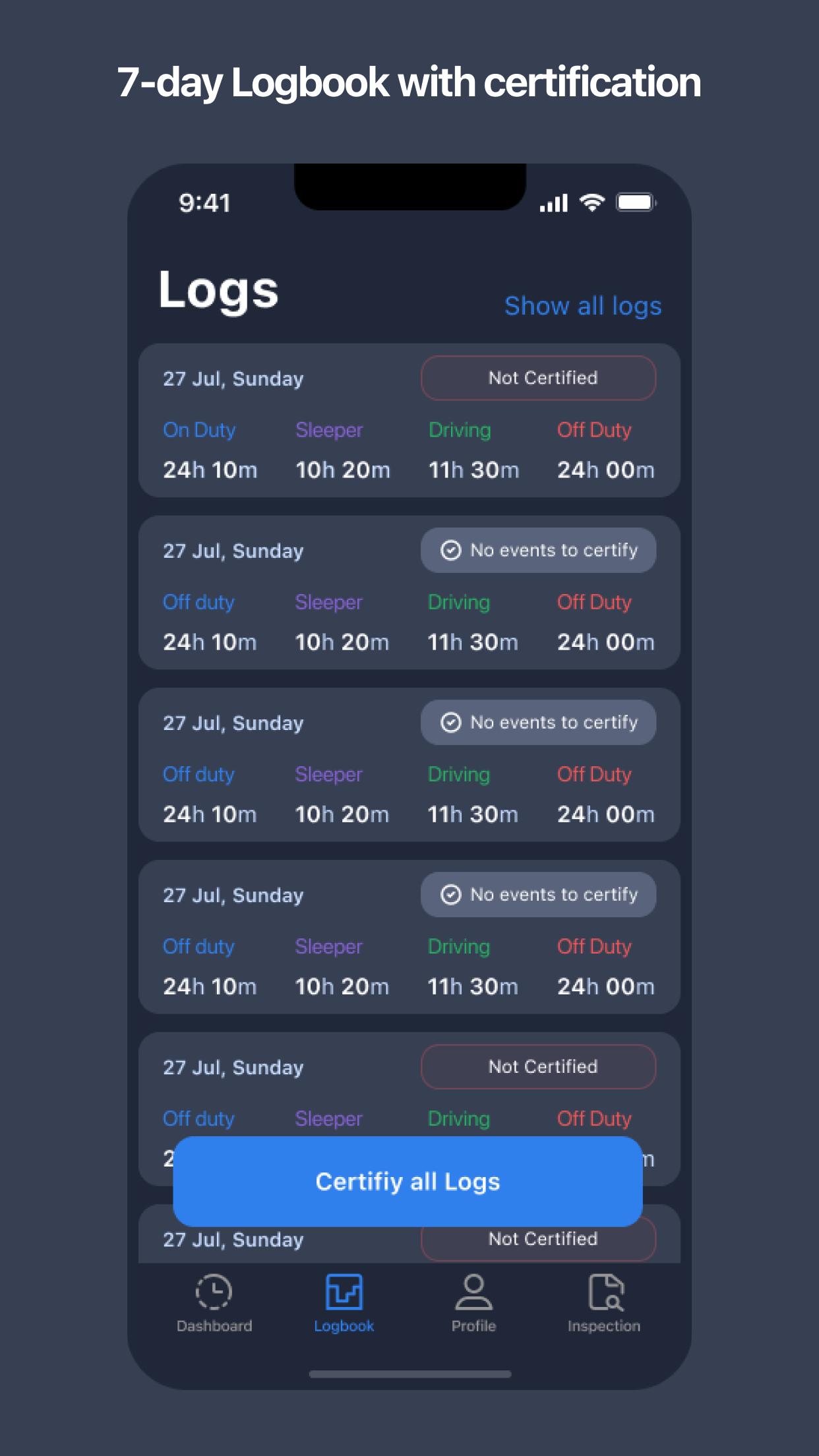The height and width of the screenshot is (1456, 819).
Task: Toggle the bottom 'Not Certified' badge
Action: [x=537, y=1238]
